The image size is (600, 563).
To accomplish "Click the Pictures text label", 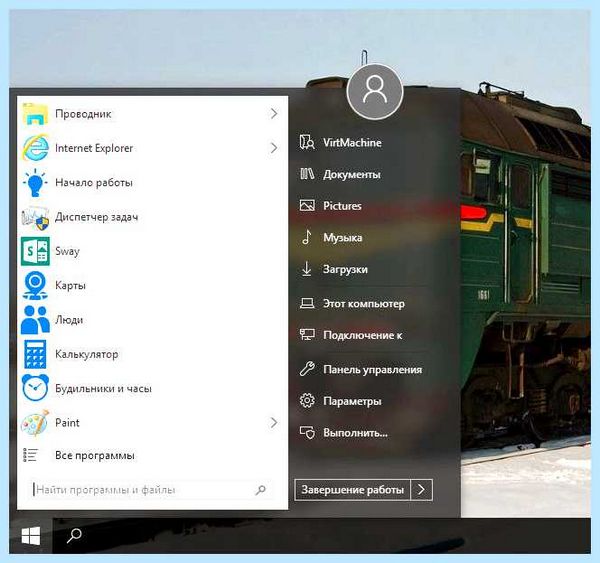I will tap(342, 206).
